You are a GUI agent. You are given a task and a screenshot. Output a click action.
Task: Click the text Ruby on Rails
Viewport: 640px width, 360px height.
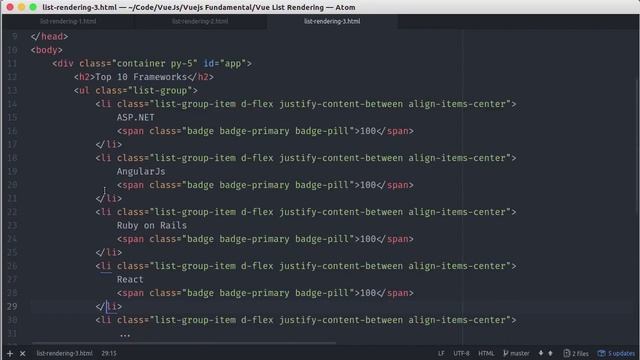click(x=152, y=225)
